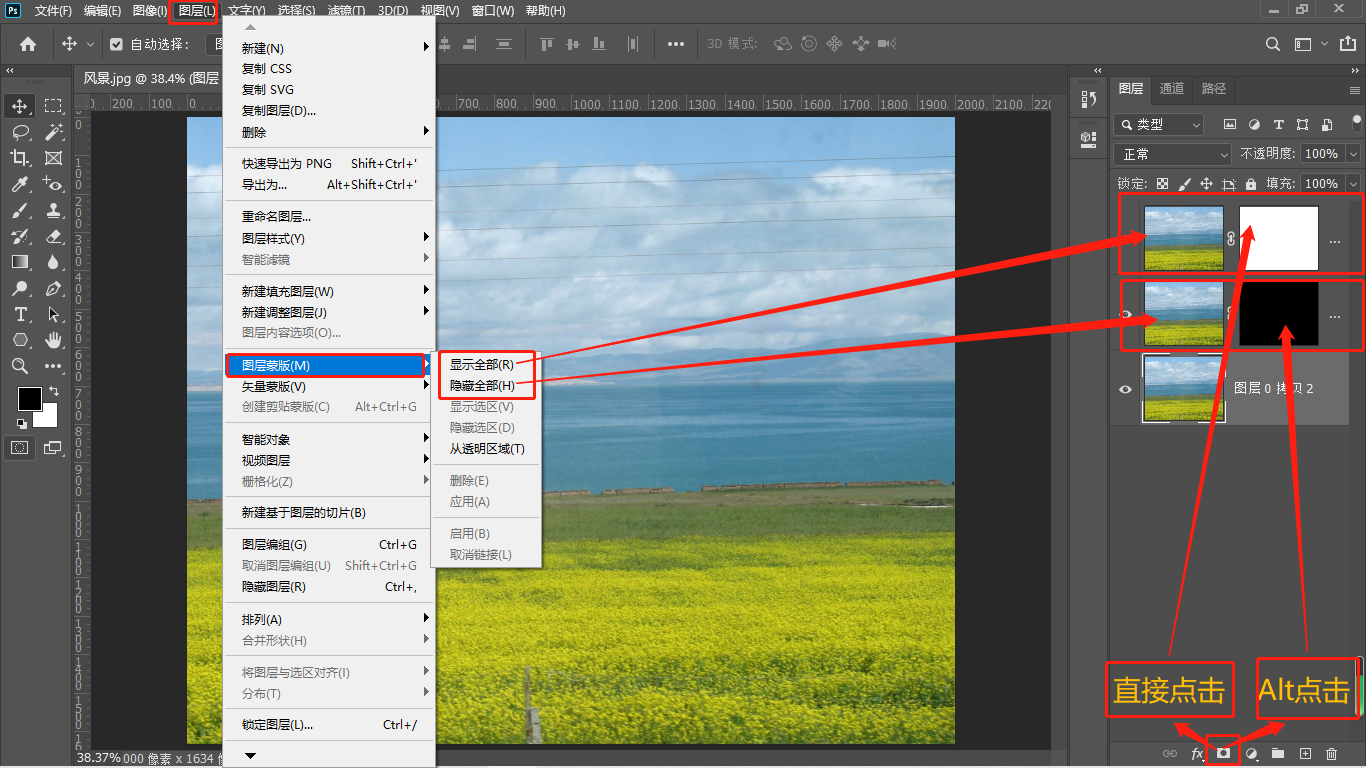Select the Blur droplet tool
Viewport: 1366px width, 768px height.
pos(53,262)
